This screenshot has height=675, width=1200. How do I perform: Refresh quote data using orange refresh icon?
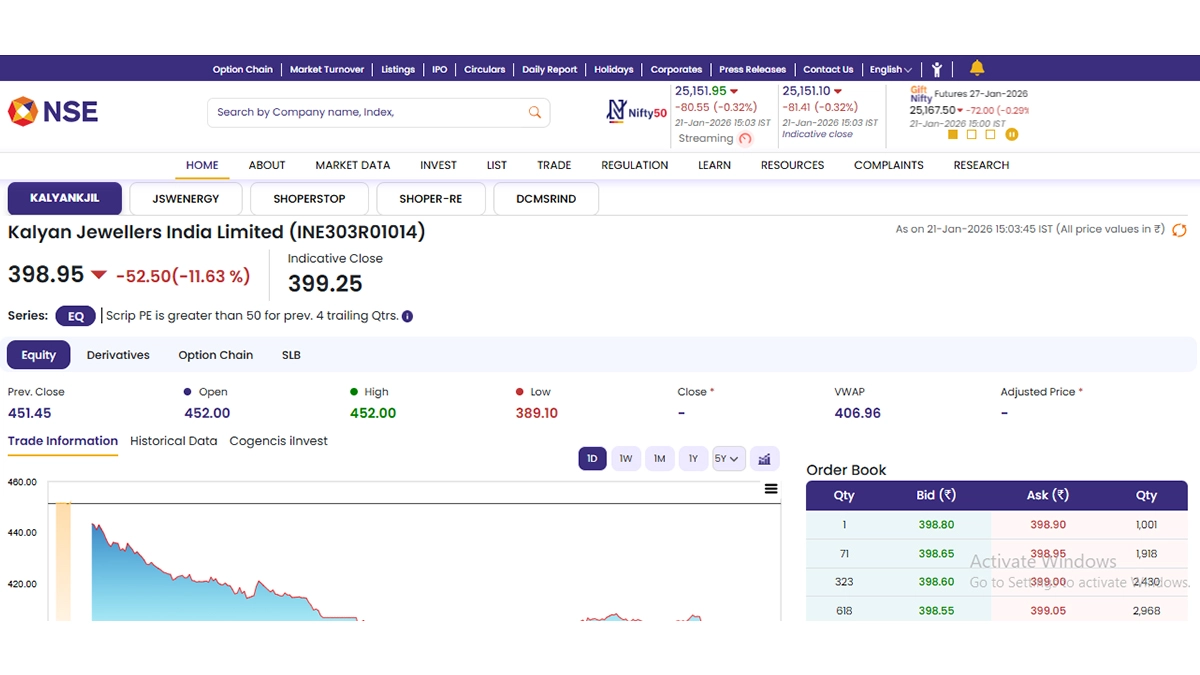pos(1179,230)
